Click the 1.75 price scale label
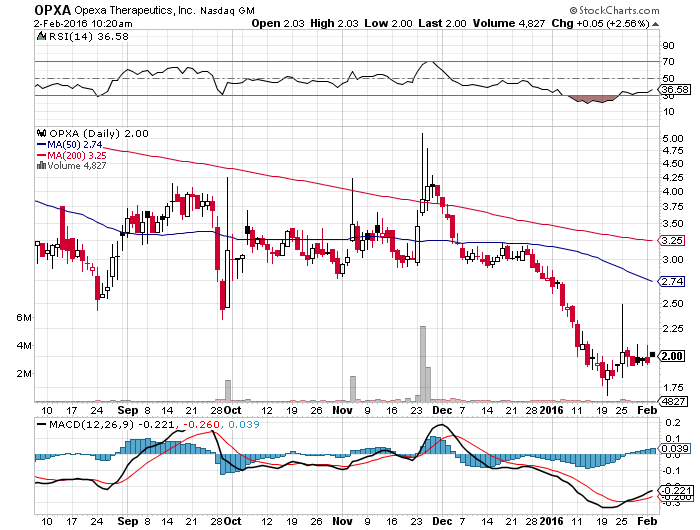This screenshot has width=700, height=530. point(673,388)
